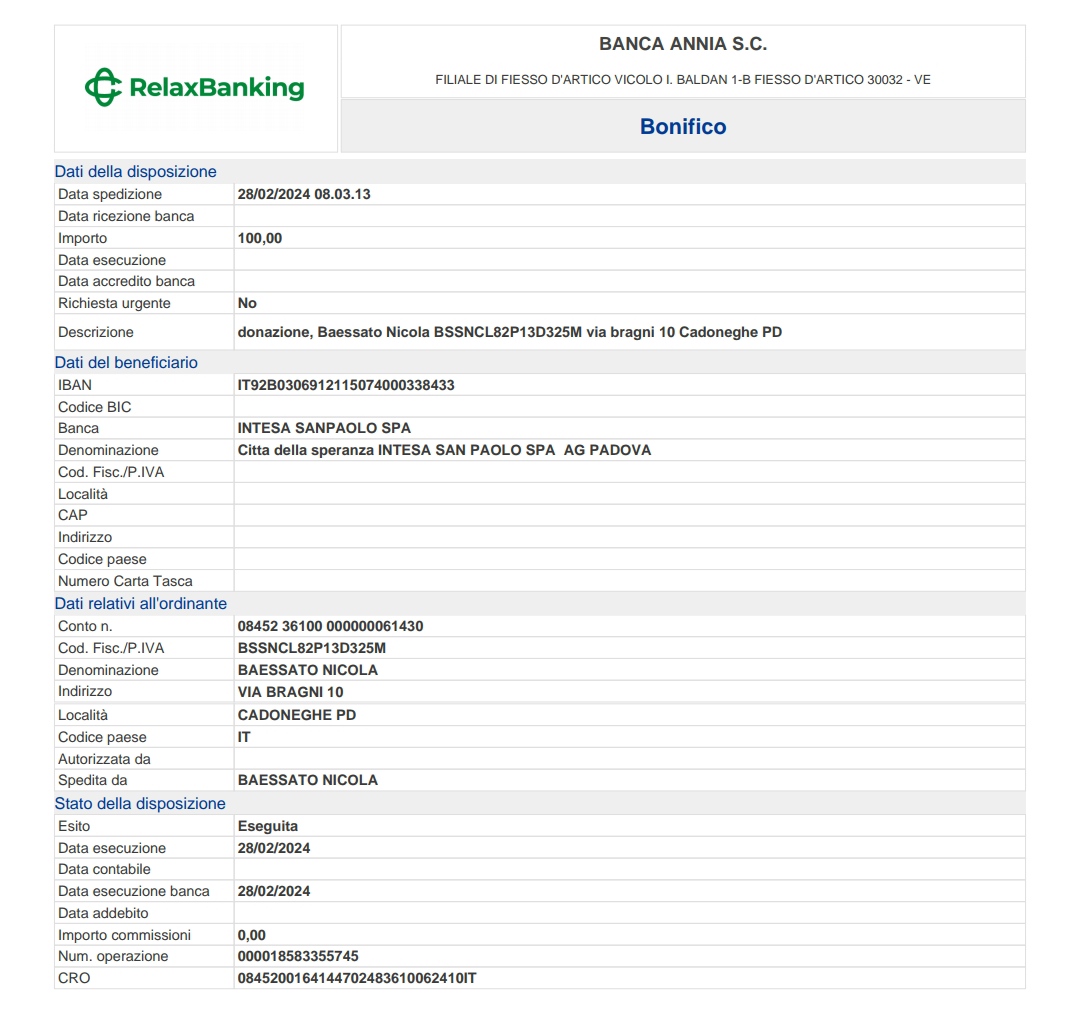
Task: Click the 'Data spedizione' label
Action: coord(110,194)
